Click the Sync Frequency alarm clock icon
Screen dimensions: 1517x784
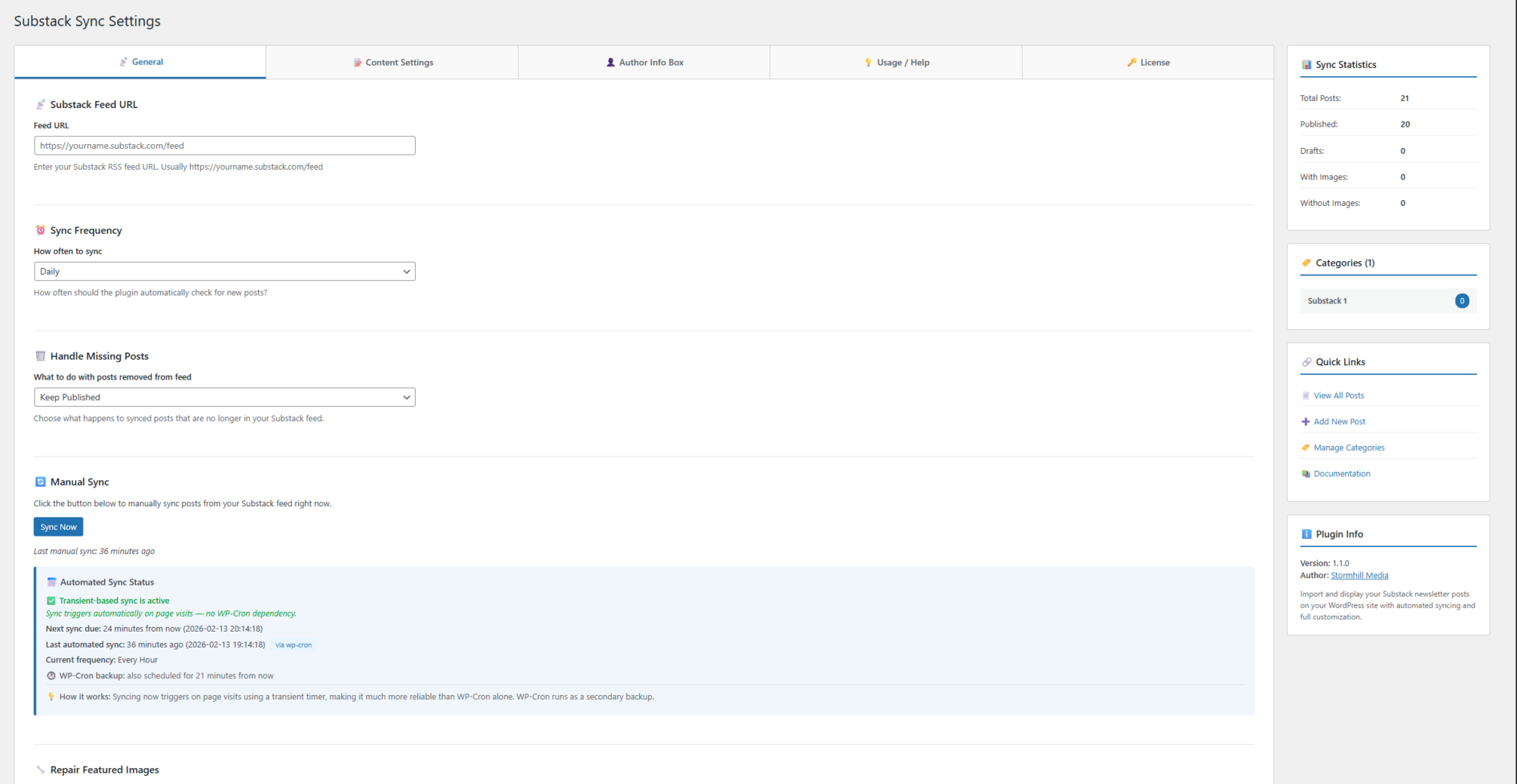pos(41,230)
